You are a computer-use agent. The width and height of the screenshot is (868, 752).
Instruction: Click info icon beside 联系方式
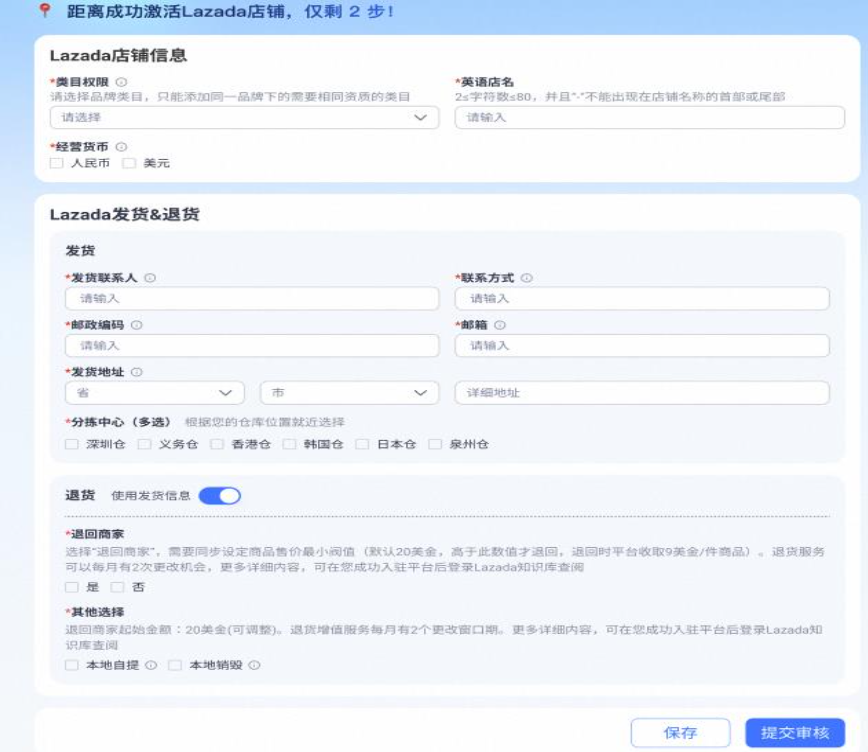(526, 278)
